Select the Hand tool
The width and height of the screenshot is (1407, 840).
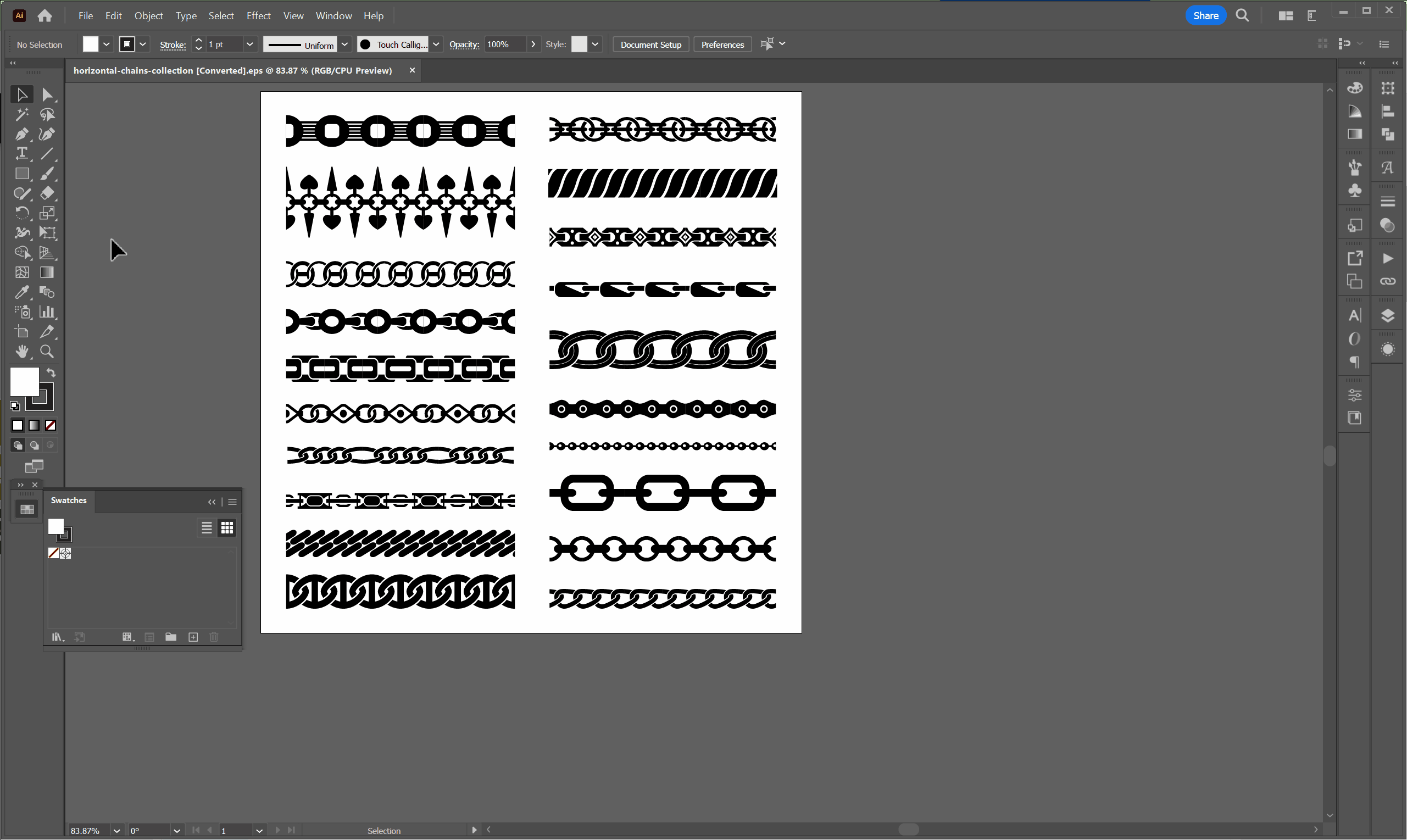(21, 352)
